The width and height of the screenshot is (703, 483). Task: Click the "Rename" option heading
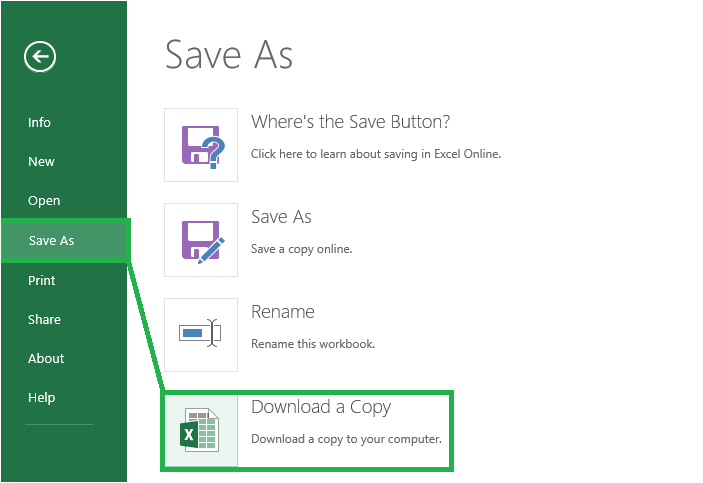282,312
